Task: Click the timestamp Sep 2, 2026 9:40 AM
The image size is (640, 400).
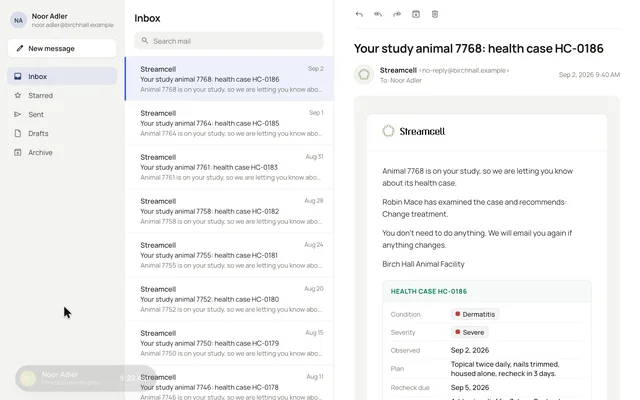Action: tap(589, 75)
